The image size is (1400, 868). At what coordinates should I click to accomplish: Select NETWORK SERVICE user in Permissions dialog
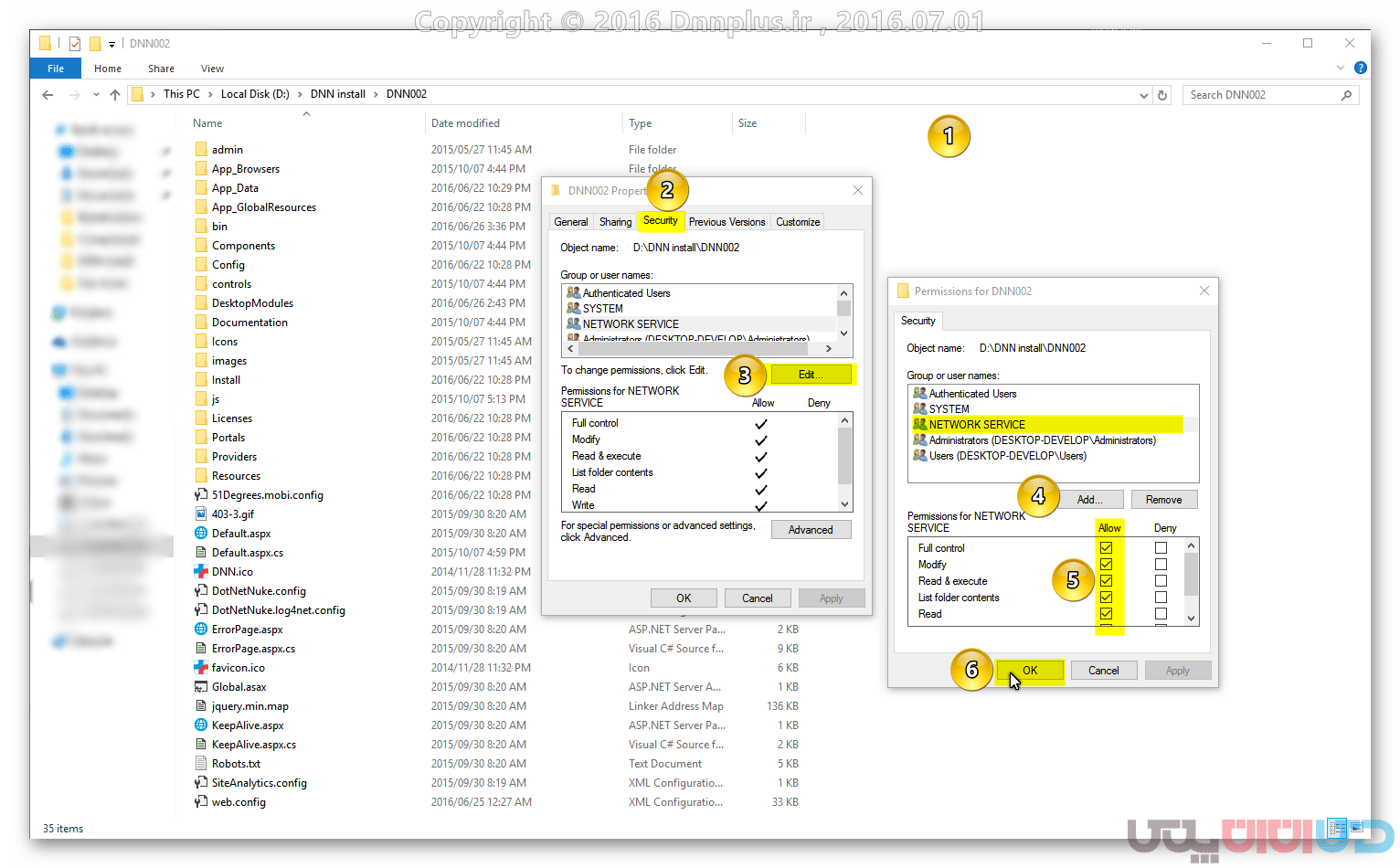pyautogui.click(x=977, y=425)
